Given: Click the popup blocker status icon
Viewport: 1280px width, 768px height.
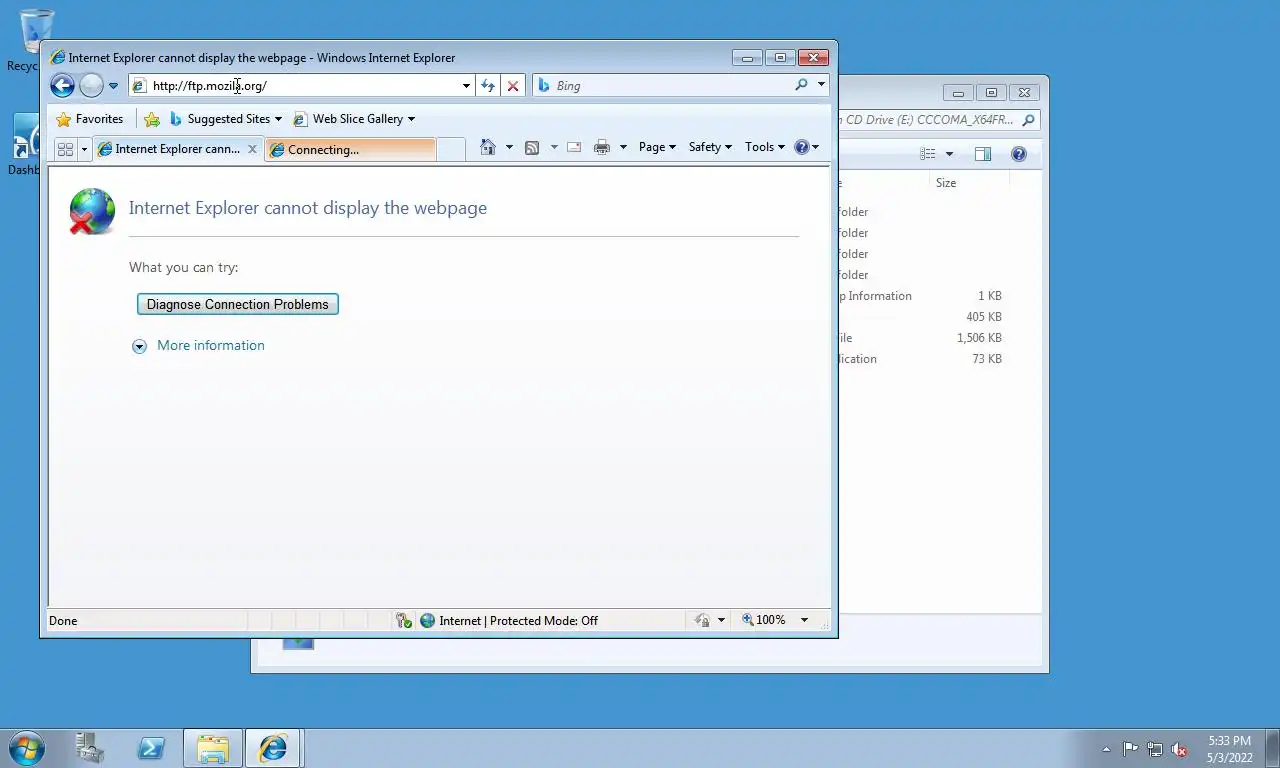Looking at the screenshot, I should pyautogui.click(x=404, y=621).
